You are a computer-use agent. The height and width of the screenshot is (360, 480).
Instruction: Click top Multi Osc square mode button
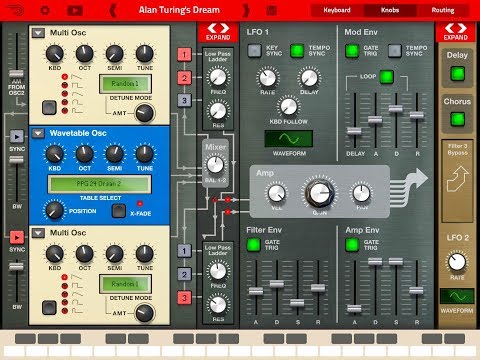click(49, 107)
